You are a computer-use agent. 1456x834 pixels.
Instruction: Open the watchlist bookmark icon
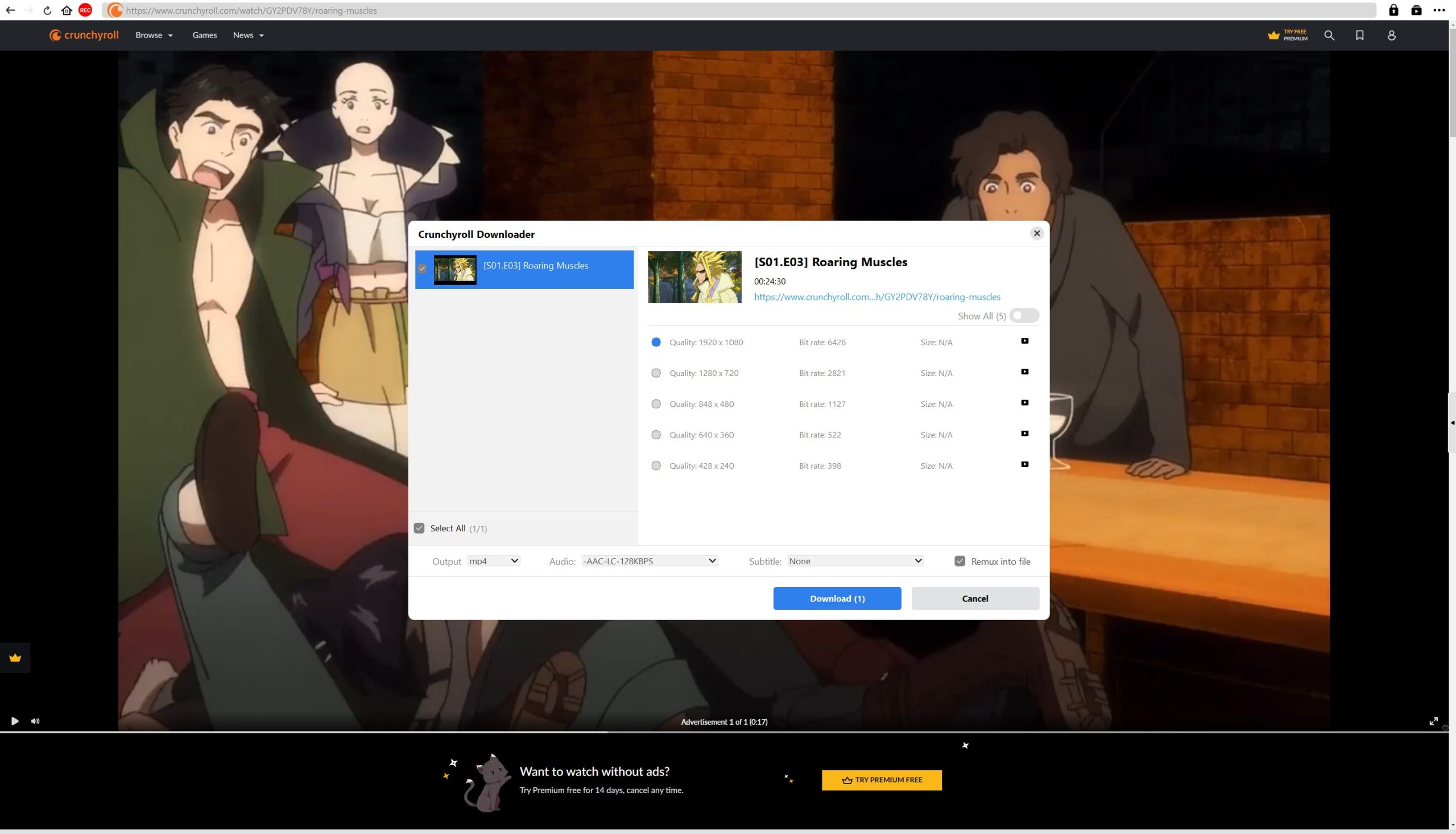[1360, 35]
